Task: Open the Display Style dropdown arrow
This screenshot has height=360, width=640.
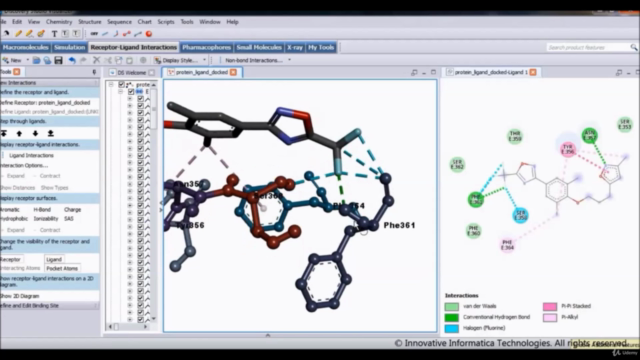Action: [x=204, y=60]
